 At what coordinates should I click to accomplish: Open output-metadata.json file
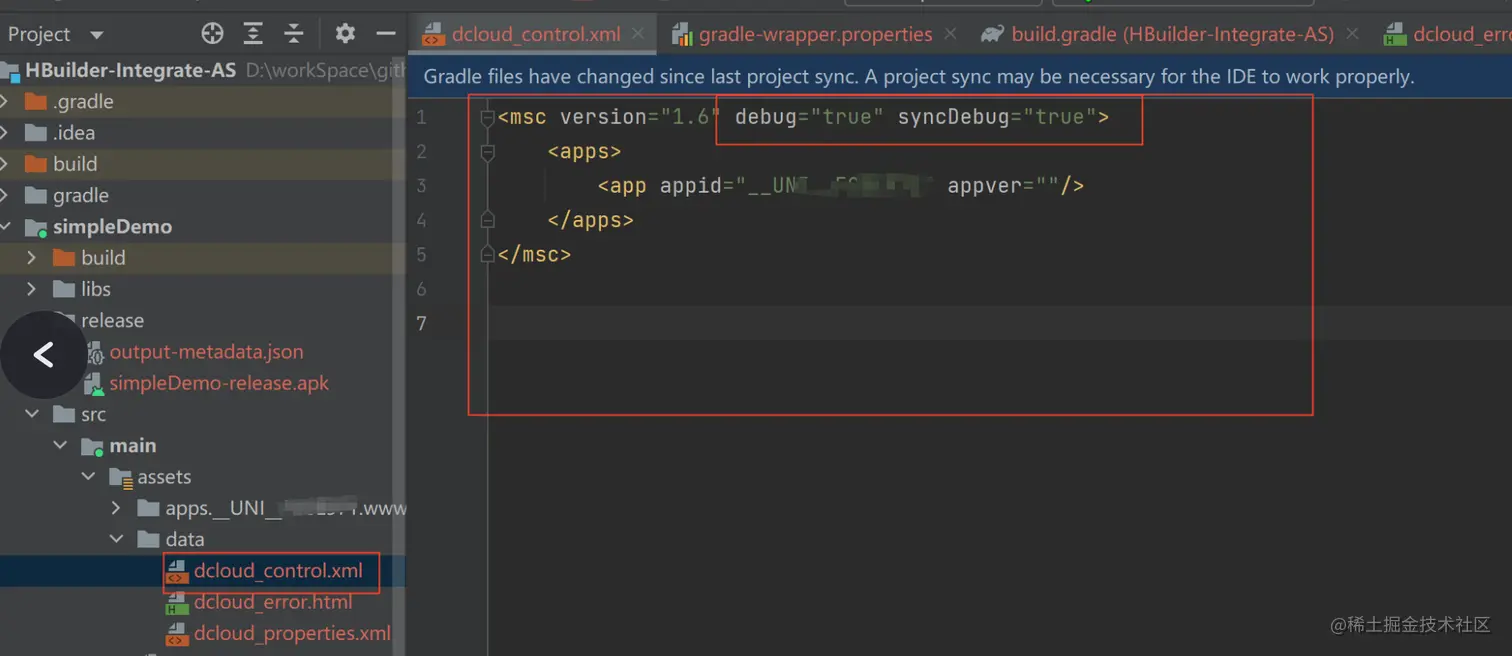[206, 352]
